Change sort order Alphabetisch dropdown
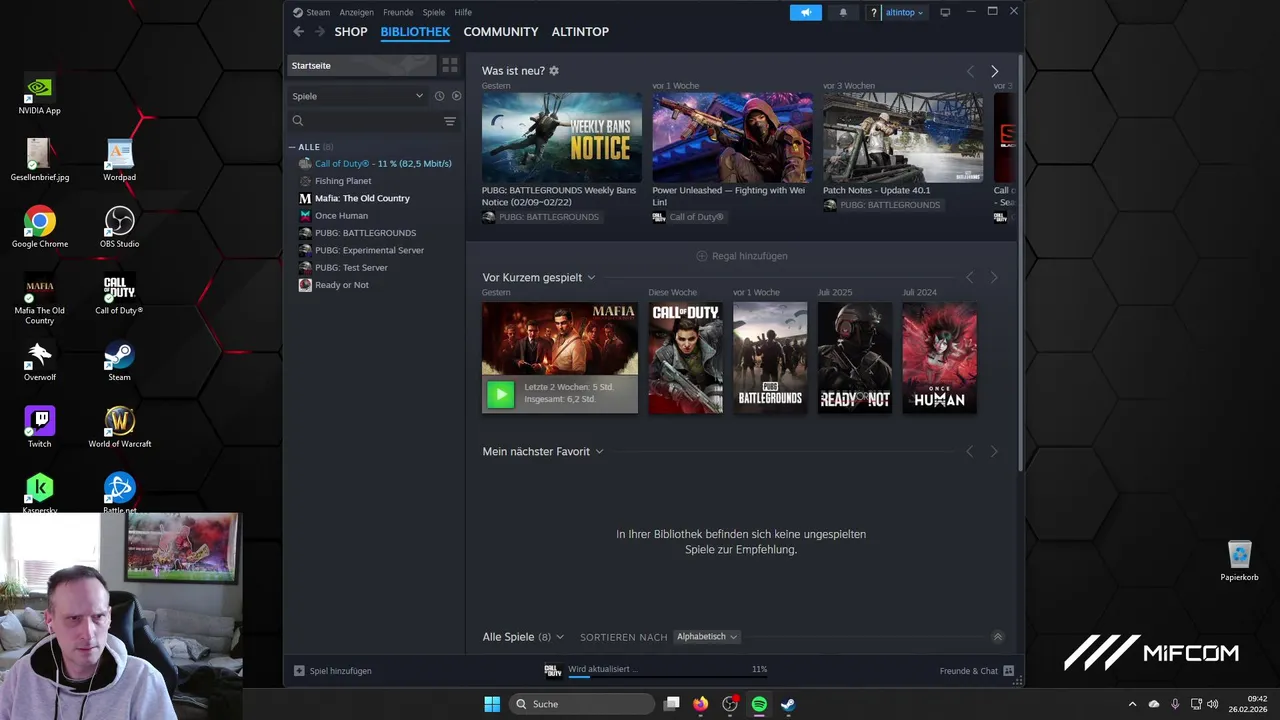The width and height of the screenshot is (1280, 720). [x=707, y=637]
